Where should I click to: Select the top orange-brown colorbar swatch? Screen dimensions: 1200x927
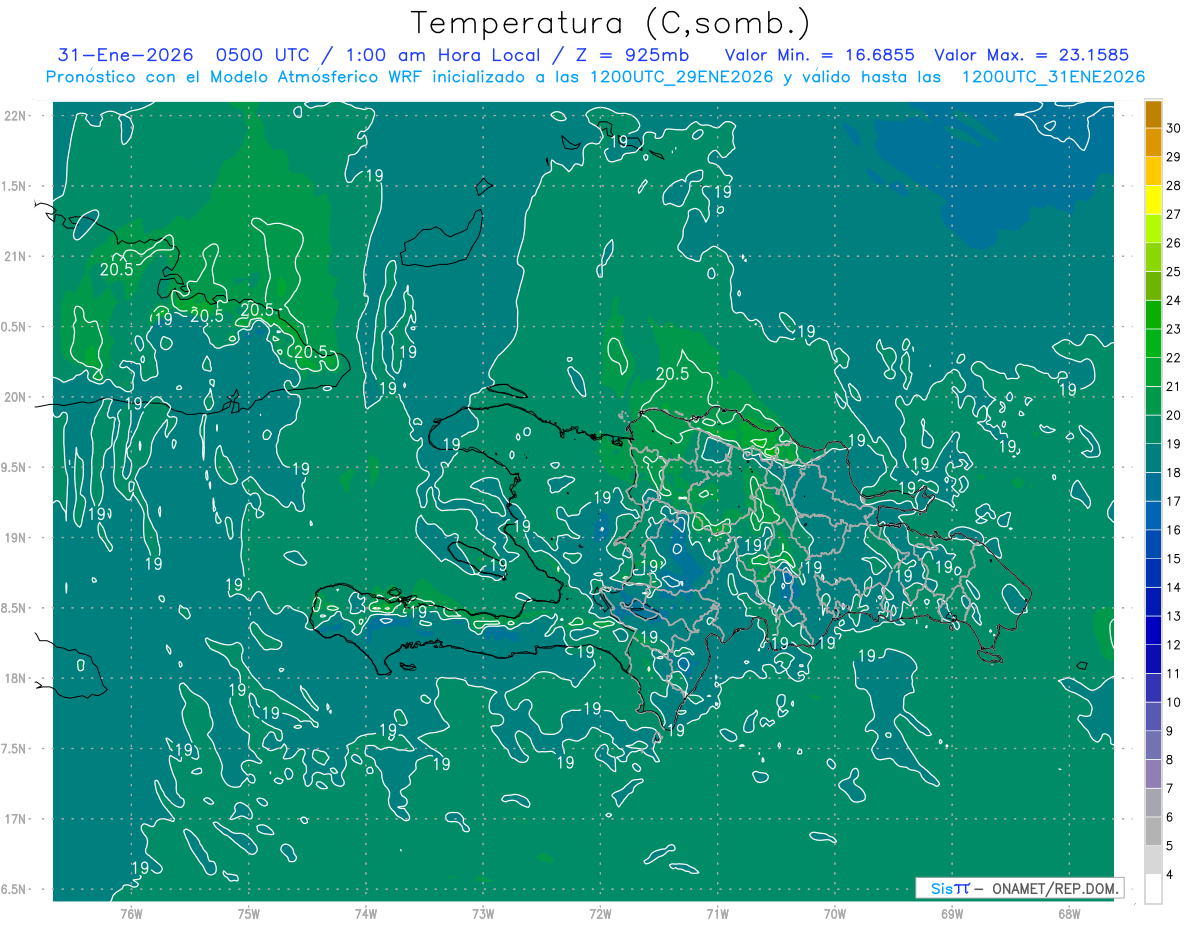point(1153,115)
